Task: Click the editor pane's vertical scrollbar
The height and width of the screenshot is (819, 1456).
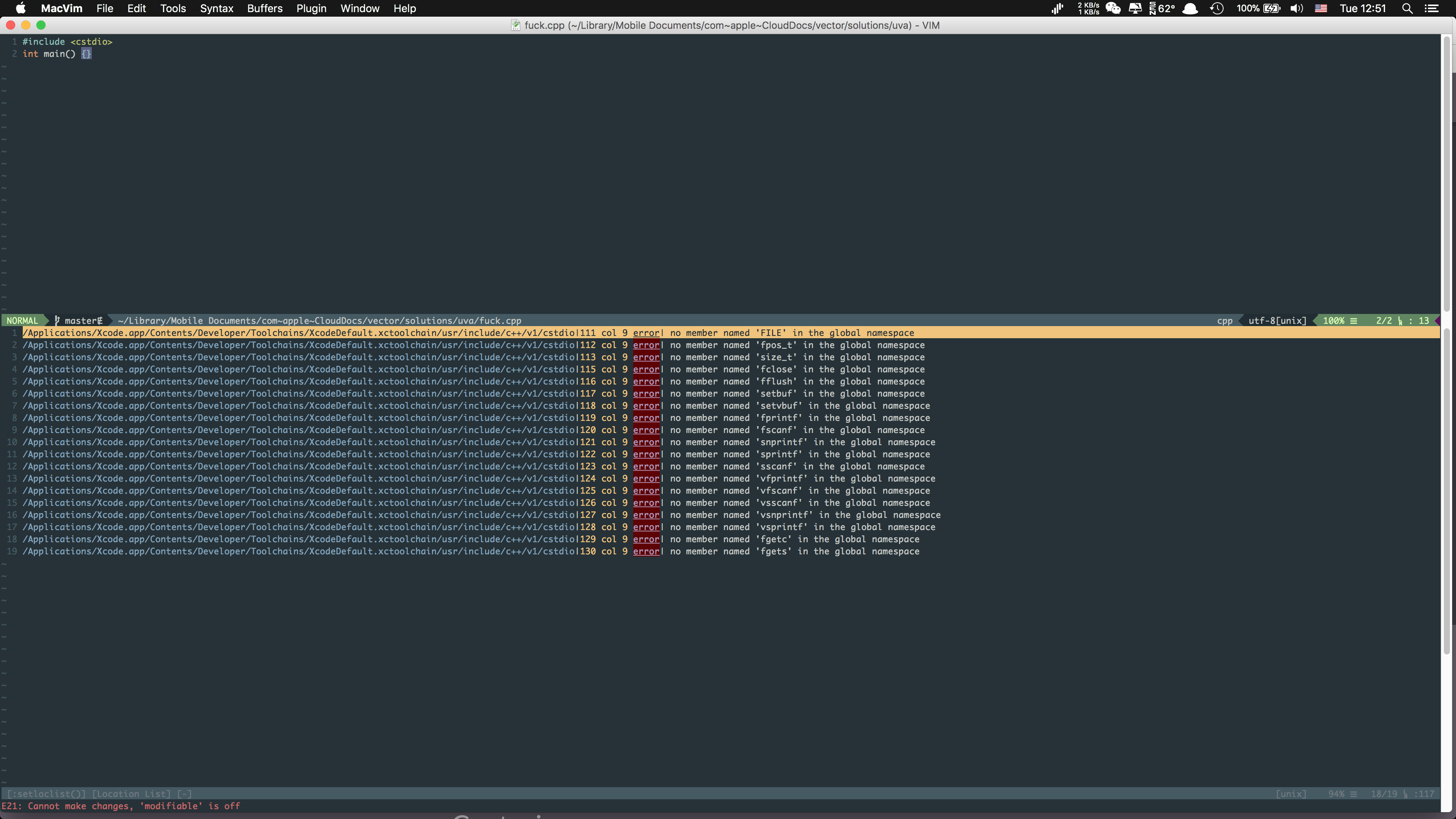Action: pos(1448,174)
